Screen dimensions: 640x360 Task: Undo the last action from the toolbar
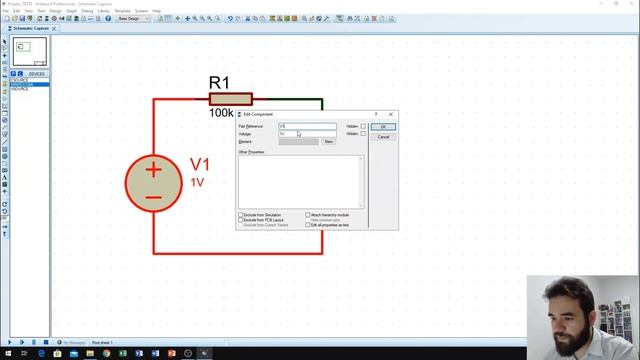point(230,19)
